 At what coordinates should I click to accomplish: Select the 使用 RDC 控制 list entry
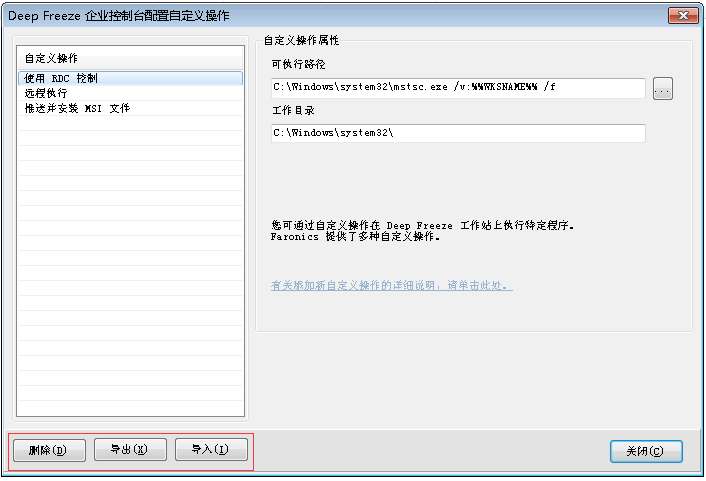[x=61, y=78]
